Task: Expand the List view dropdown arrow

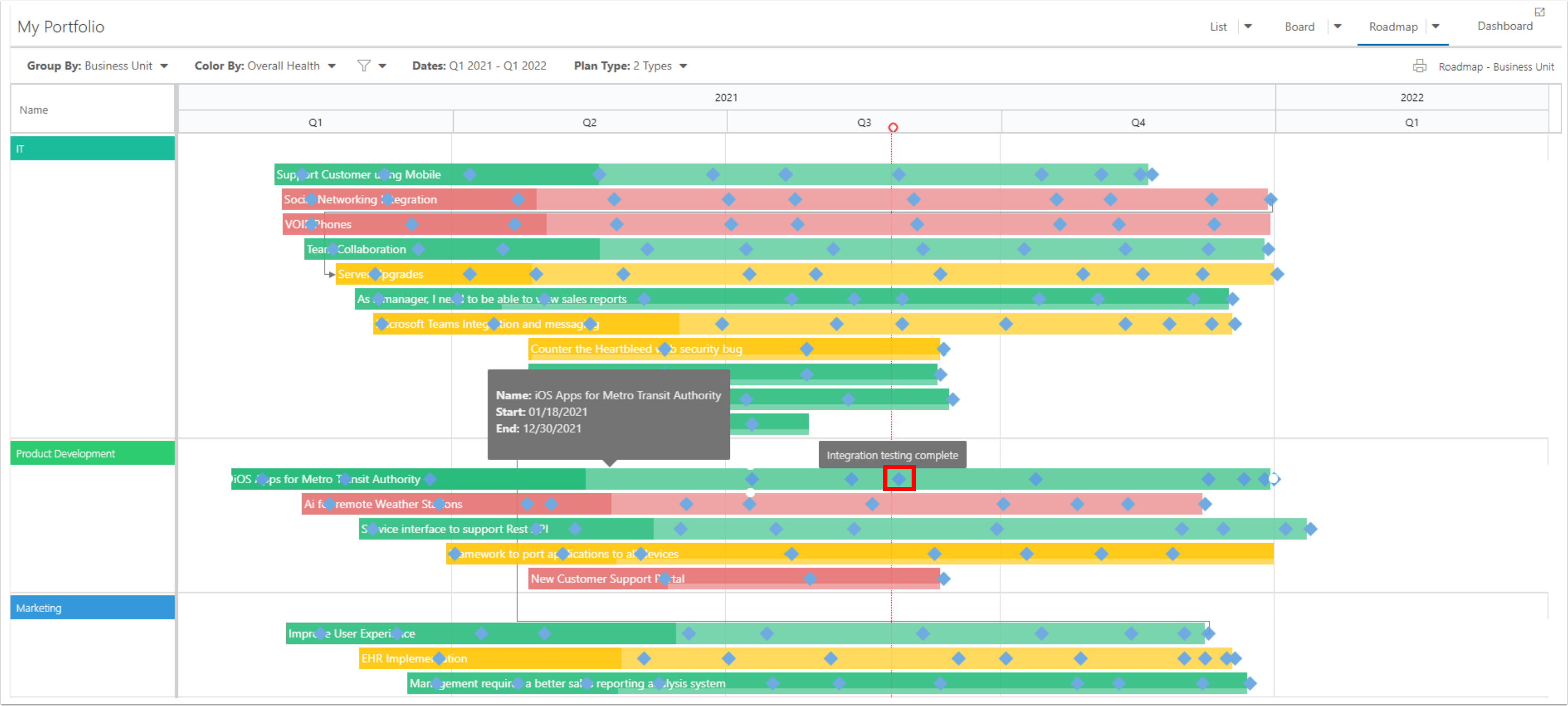Action: click(x=1248, y=26)
